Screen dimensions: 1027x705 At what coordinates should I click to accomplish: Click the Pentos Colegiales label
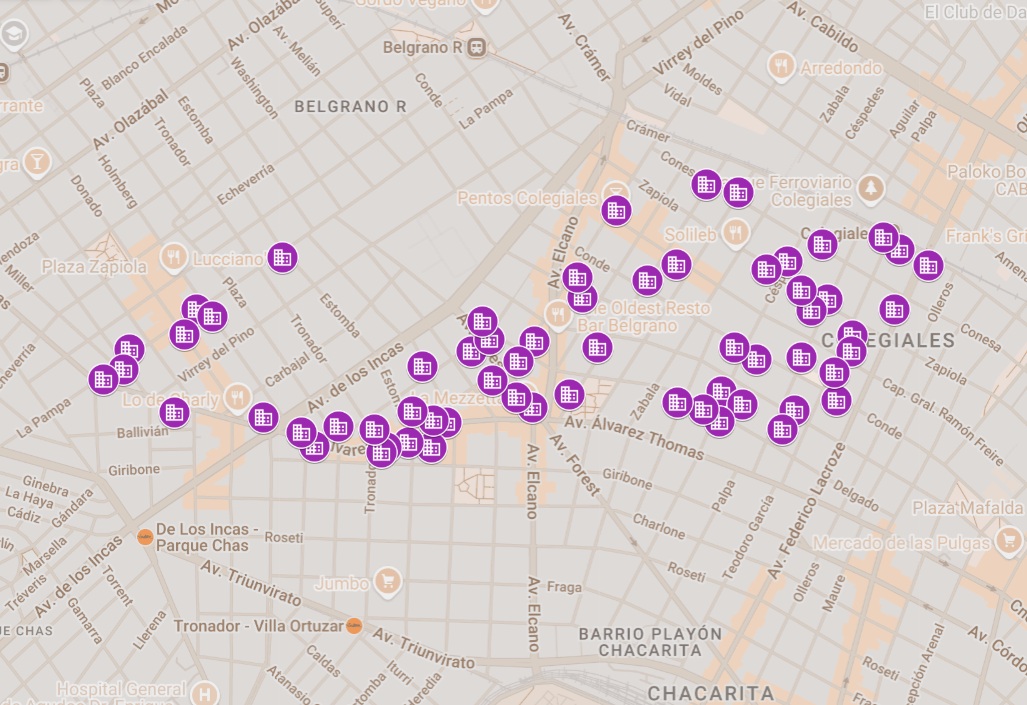[x=527, y=198]
